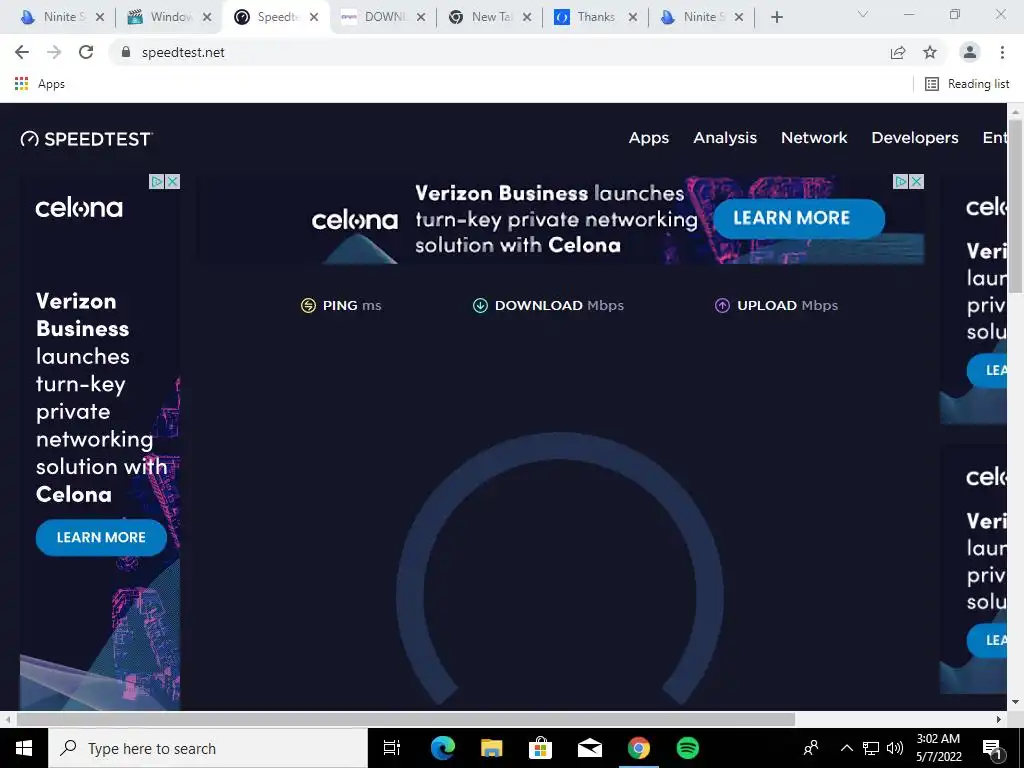Close the top banner ad
The image size is (1024, 768).
point(917,182)
